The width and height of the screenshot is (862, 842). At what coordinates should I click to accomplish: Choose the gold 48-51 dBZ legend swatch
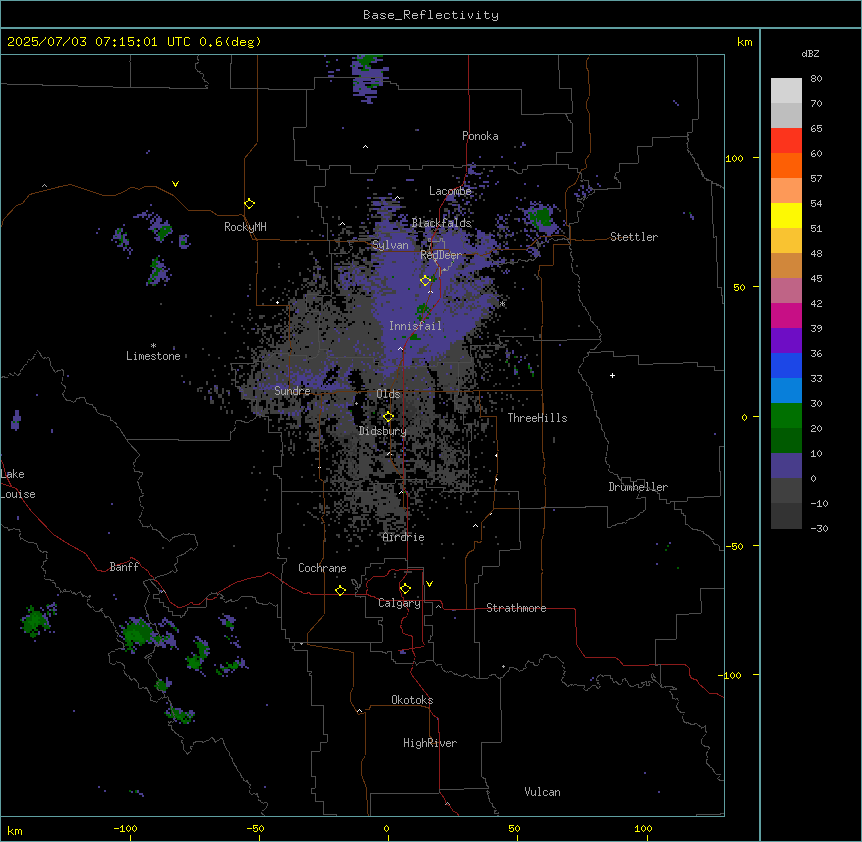pyautogui.click(x=786, y=241)
